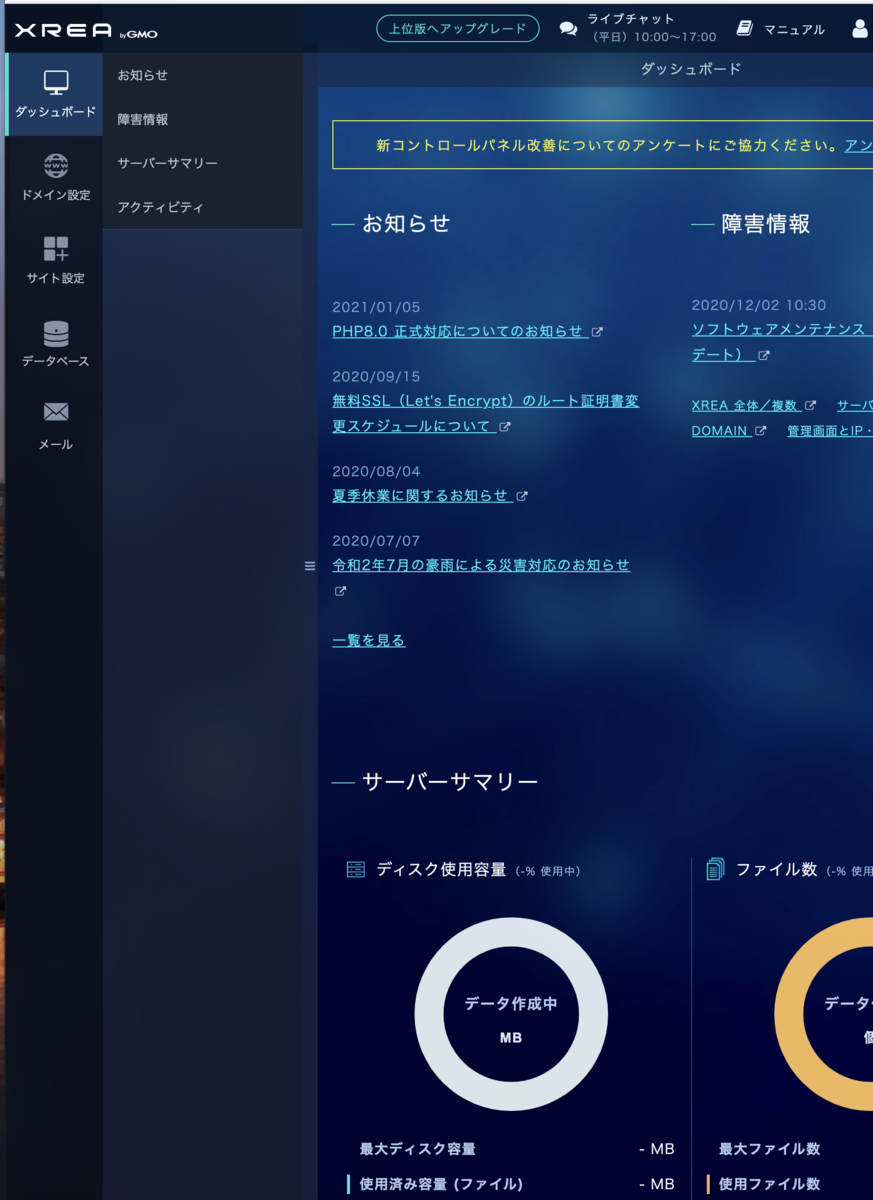
Task: Click the ファイル数 panel icon
Action: click(x=712, y=870)
